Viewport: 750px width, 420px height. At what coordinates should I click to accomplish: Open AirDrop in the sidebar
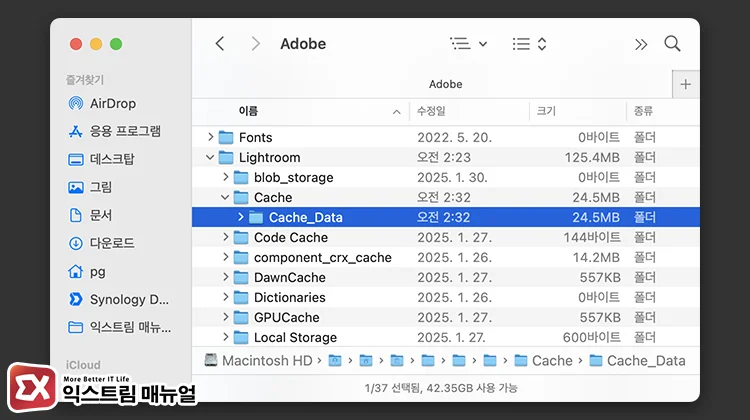pos(102,103)
